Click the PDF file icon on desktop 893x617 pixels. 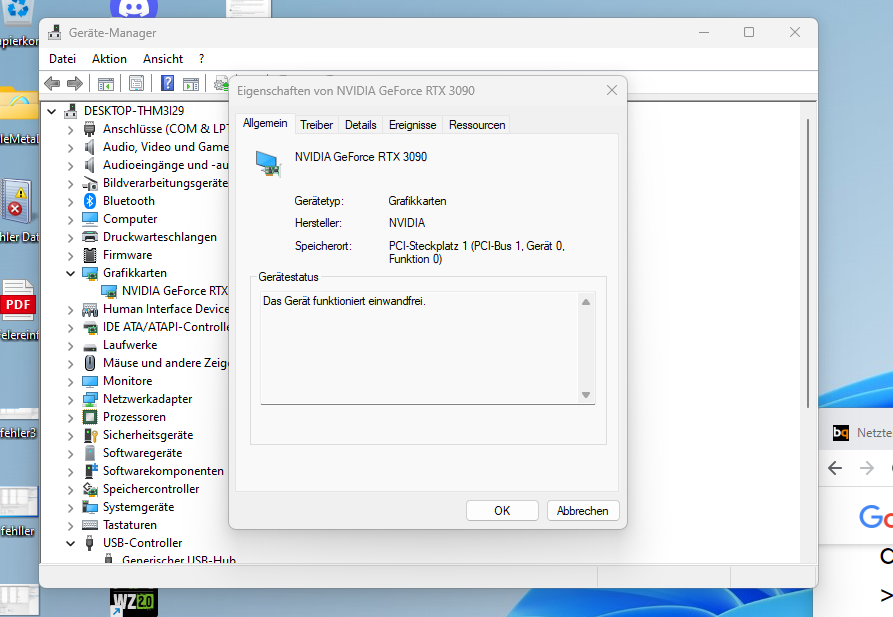18,300
